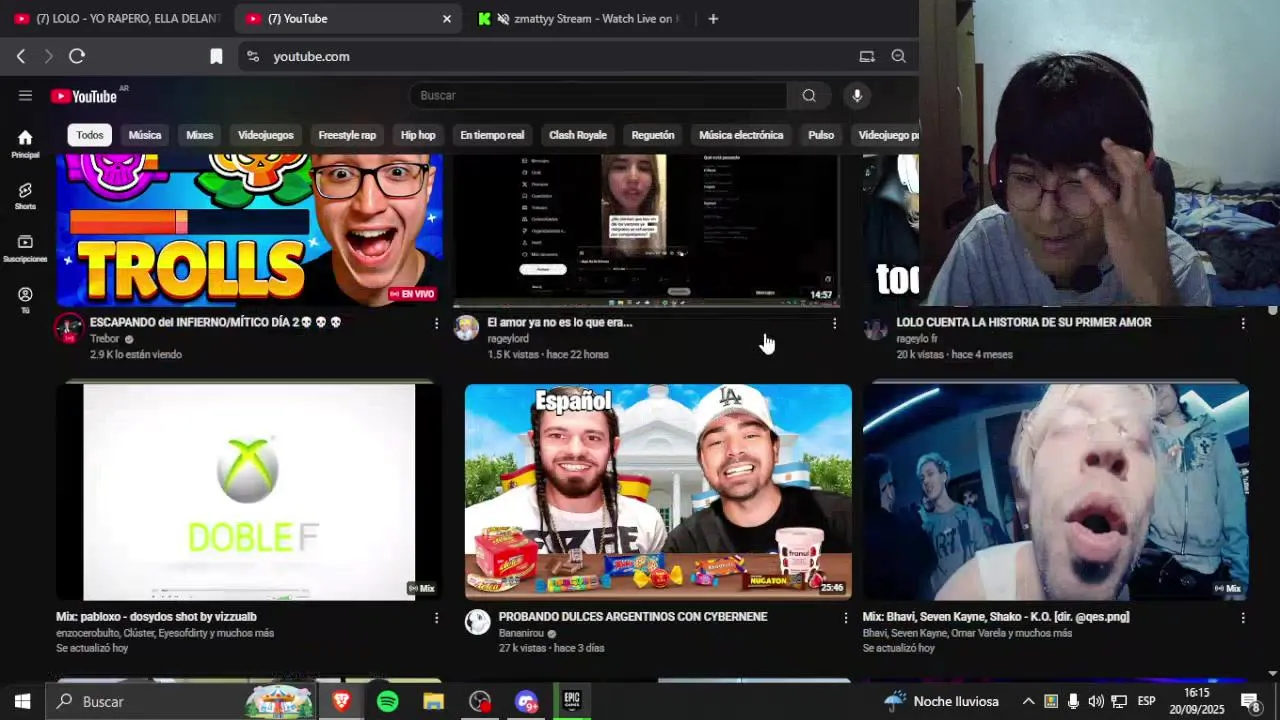Open the Bhavi K.O. mix thumbnail
Viewport: 1280px width, 720px height.
1056,490
